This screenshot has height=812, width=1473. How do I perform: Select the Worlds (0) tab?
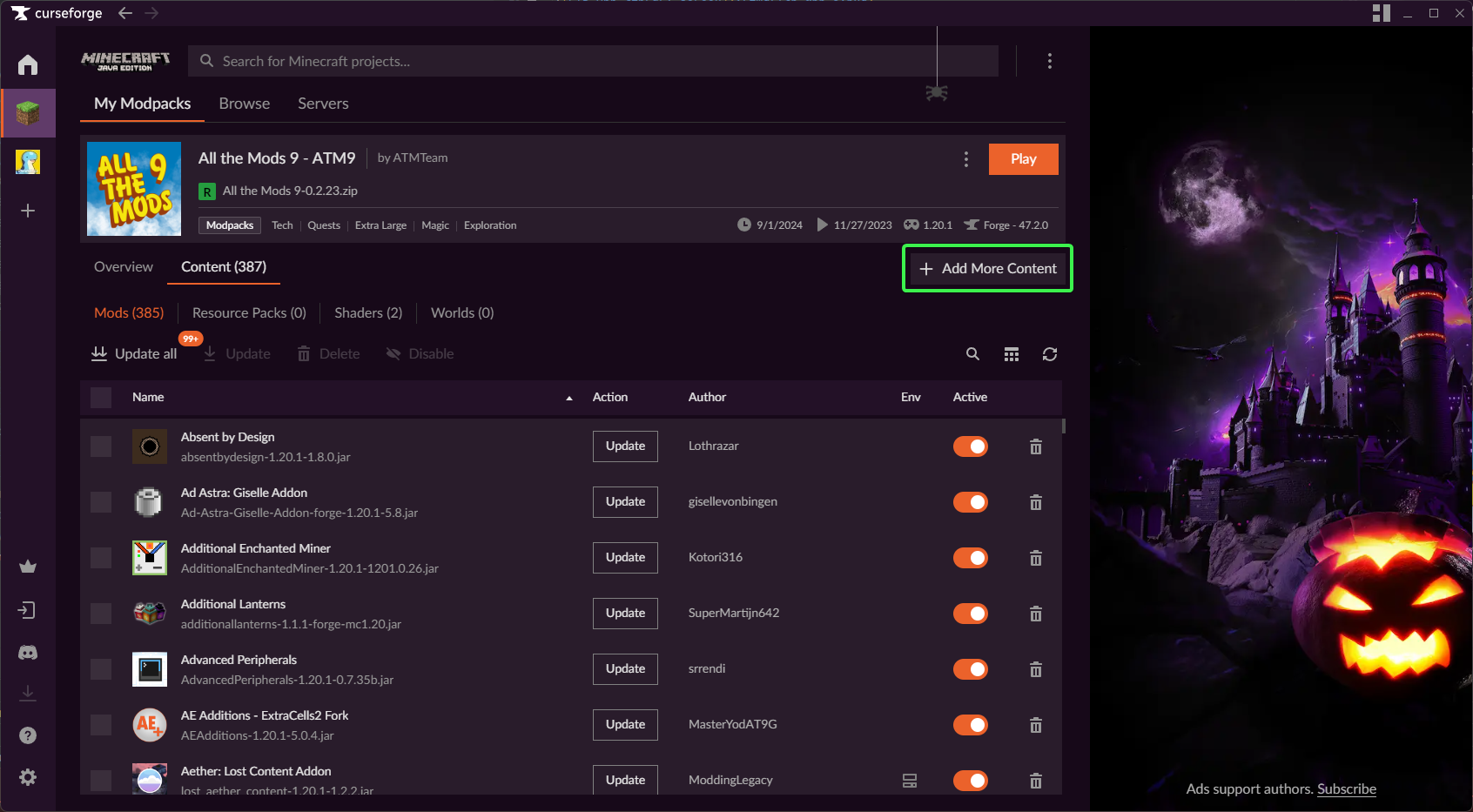(462, 312)
